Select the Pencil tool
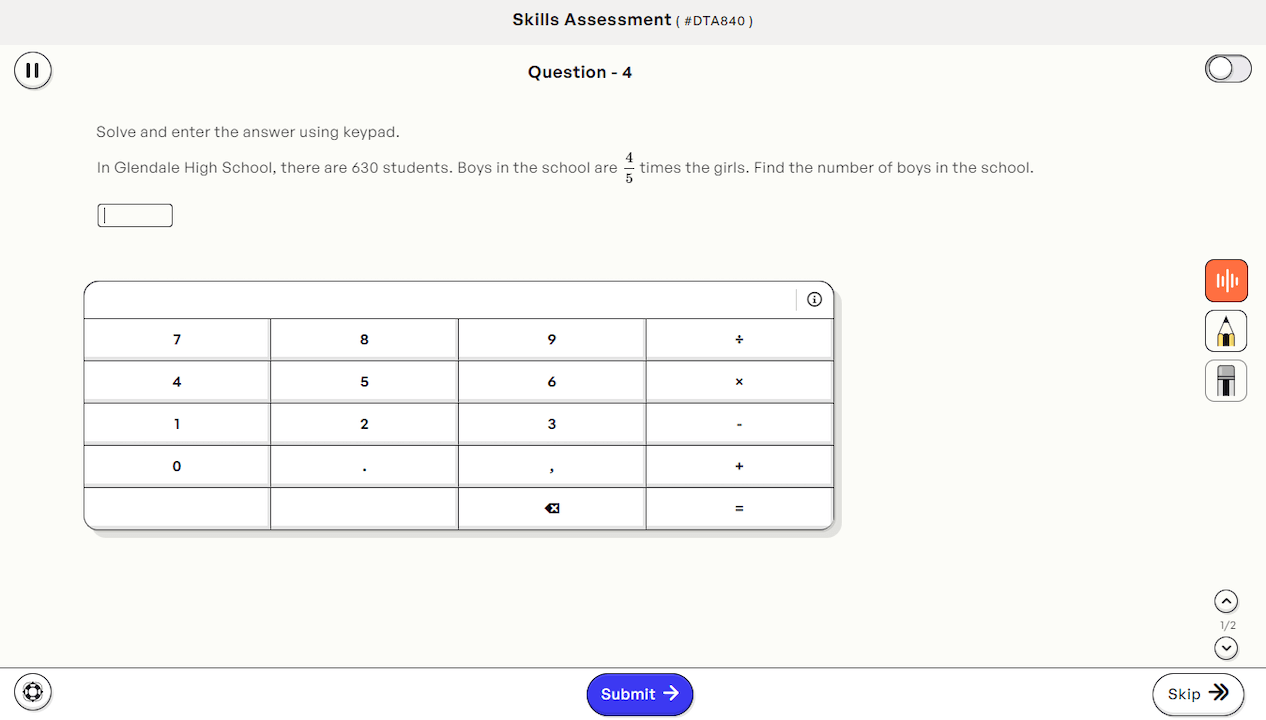The height and width of the screenshot is (720, 1266). tap(1226, 330)
